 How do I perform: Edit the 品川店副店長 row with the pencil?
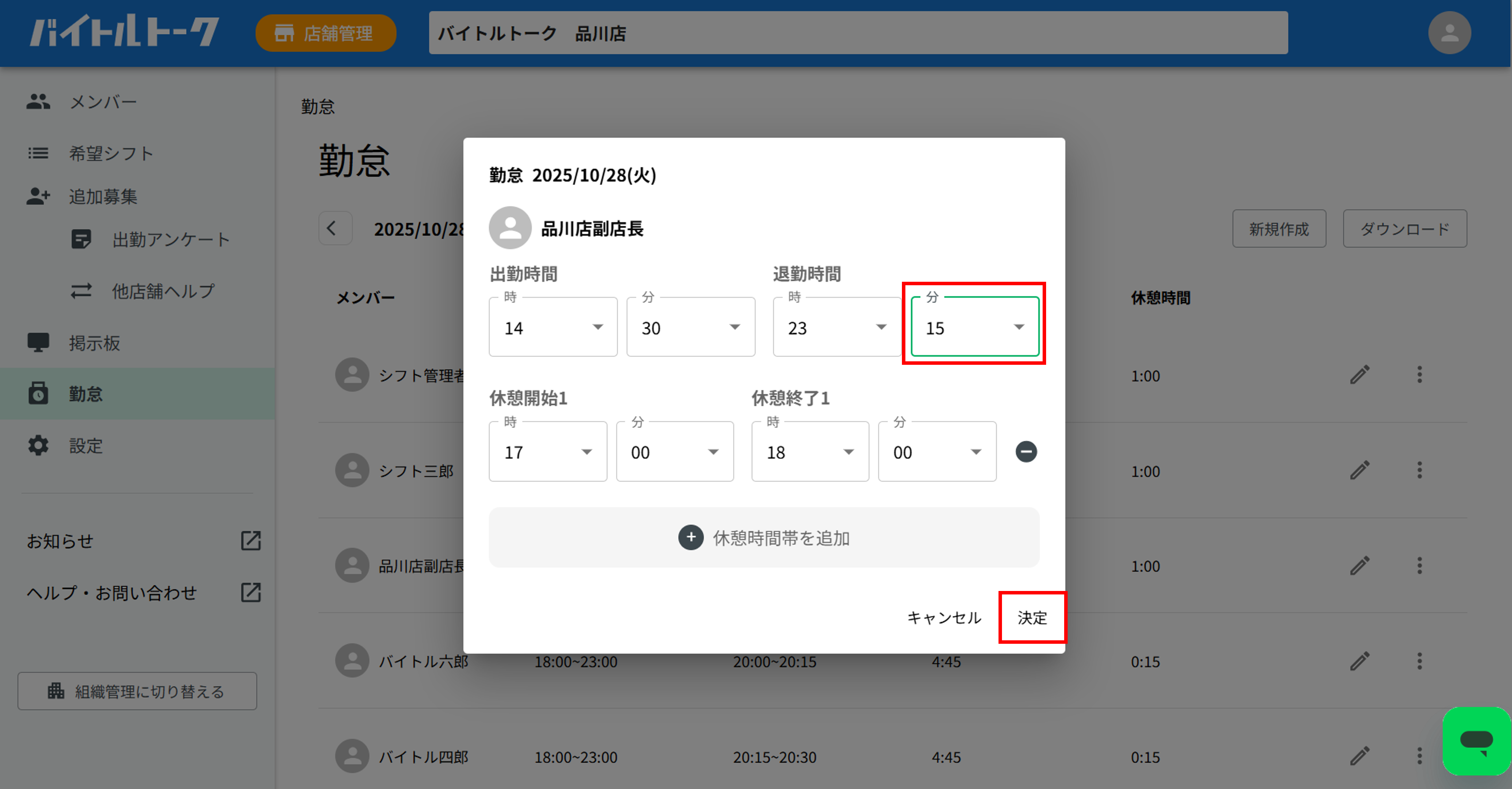1359,565
